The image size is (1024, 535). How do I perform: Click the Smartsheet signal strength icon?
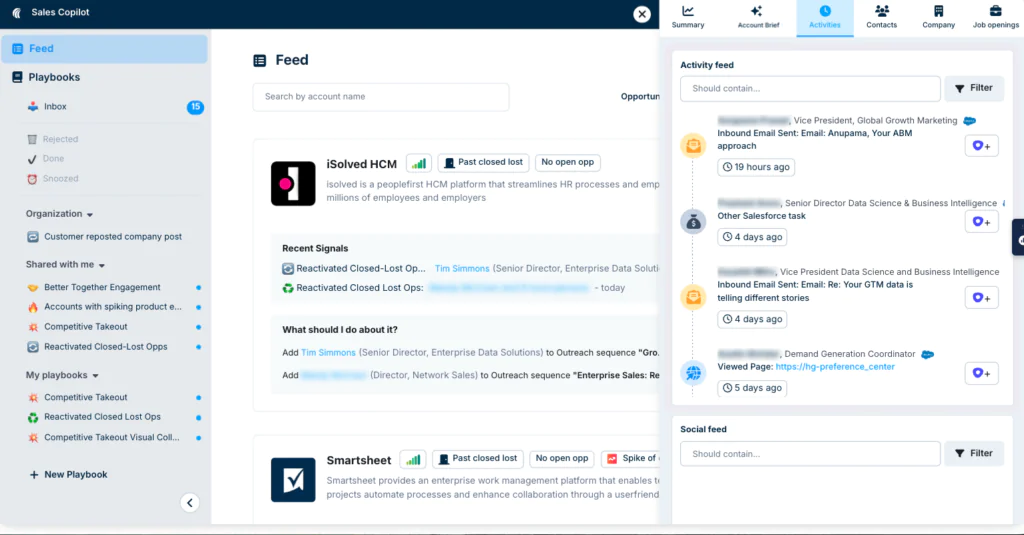[413, 460]
